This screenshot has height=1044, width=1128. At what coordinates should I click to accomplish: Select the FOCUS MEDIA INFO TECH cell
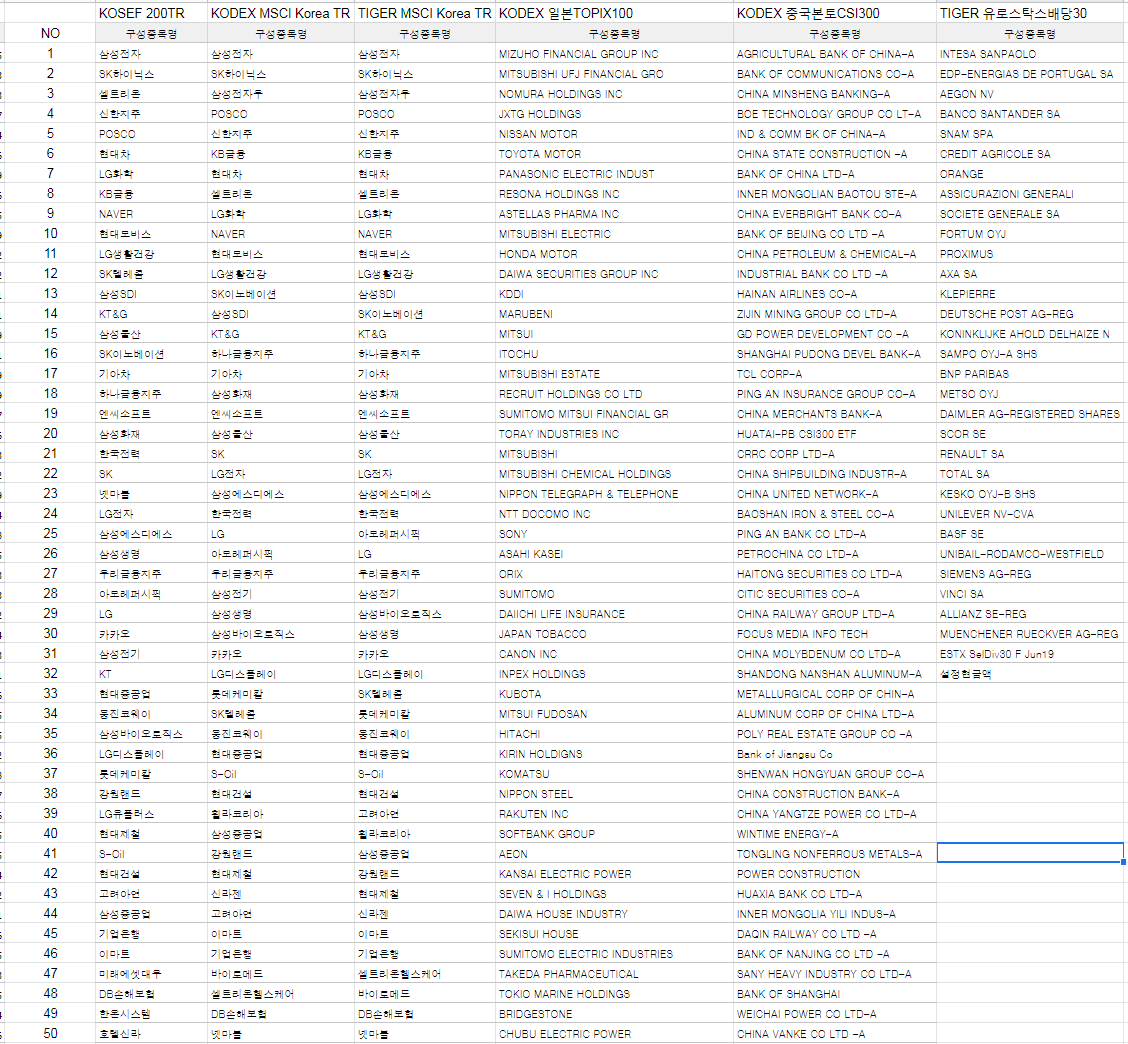(x=834, y=633)
